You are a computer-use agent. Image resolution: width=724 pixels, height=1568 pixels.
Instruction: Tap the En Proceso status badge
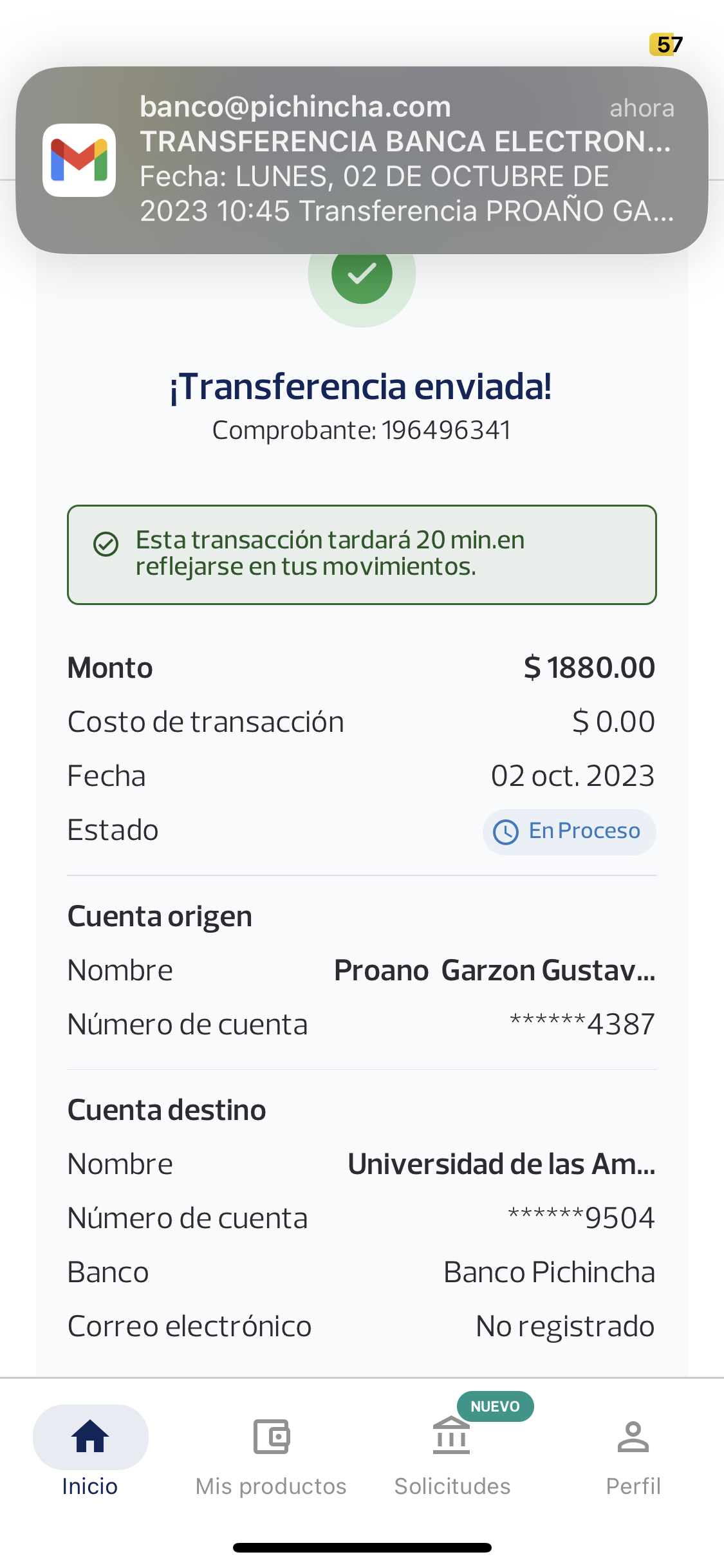(570, 832)
